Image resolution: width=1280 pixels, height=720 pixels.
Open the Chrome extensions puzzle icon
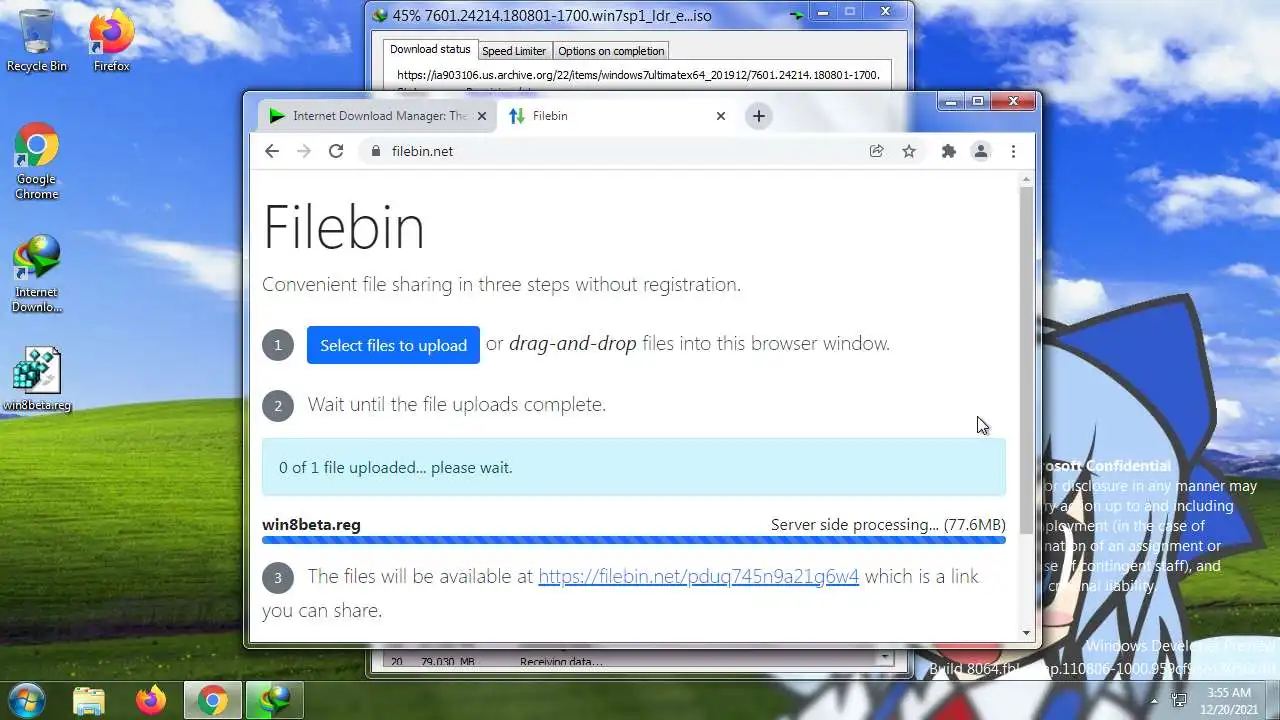coord(949,151)
